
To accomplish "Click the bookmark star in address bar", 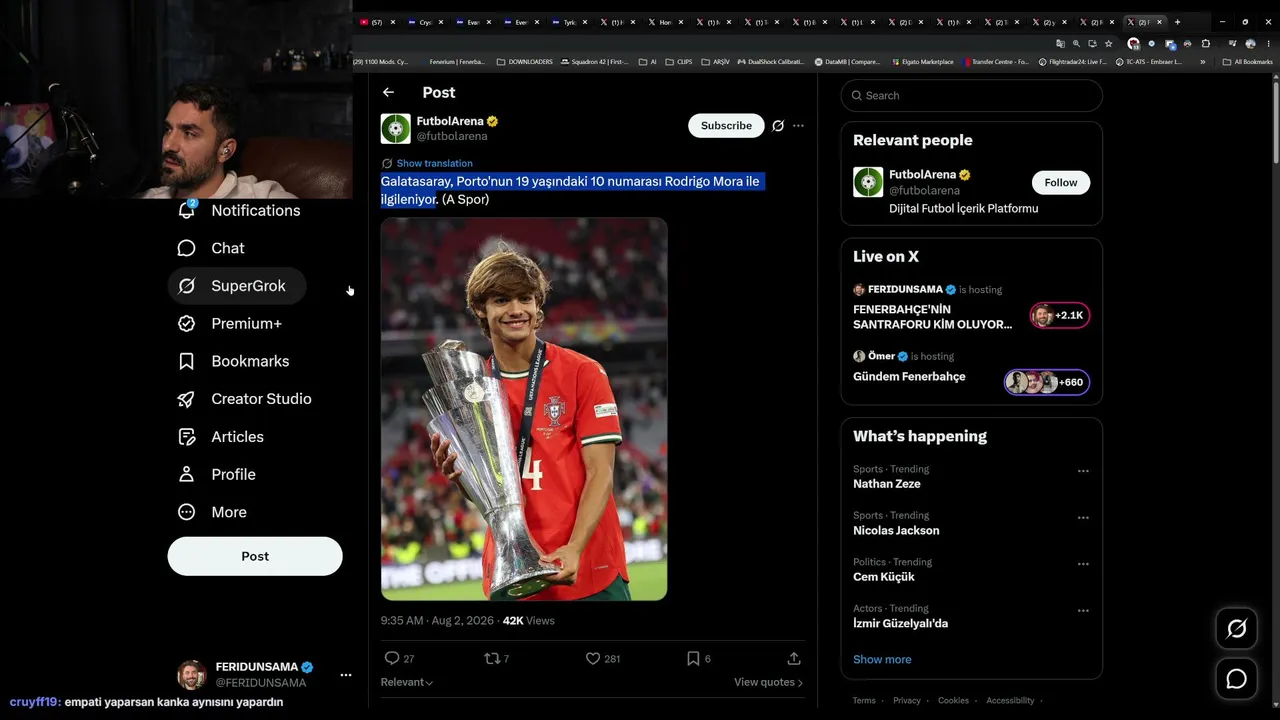I will point(1108,44).
